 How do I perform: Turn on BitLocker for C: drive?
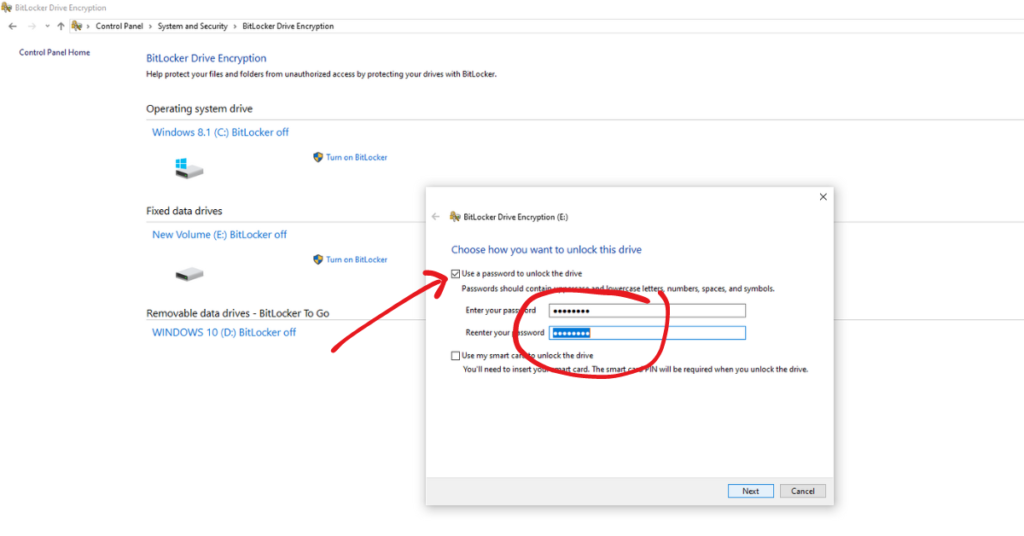tap(357, 157)
